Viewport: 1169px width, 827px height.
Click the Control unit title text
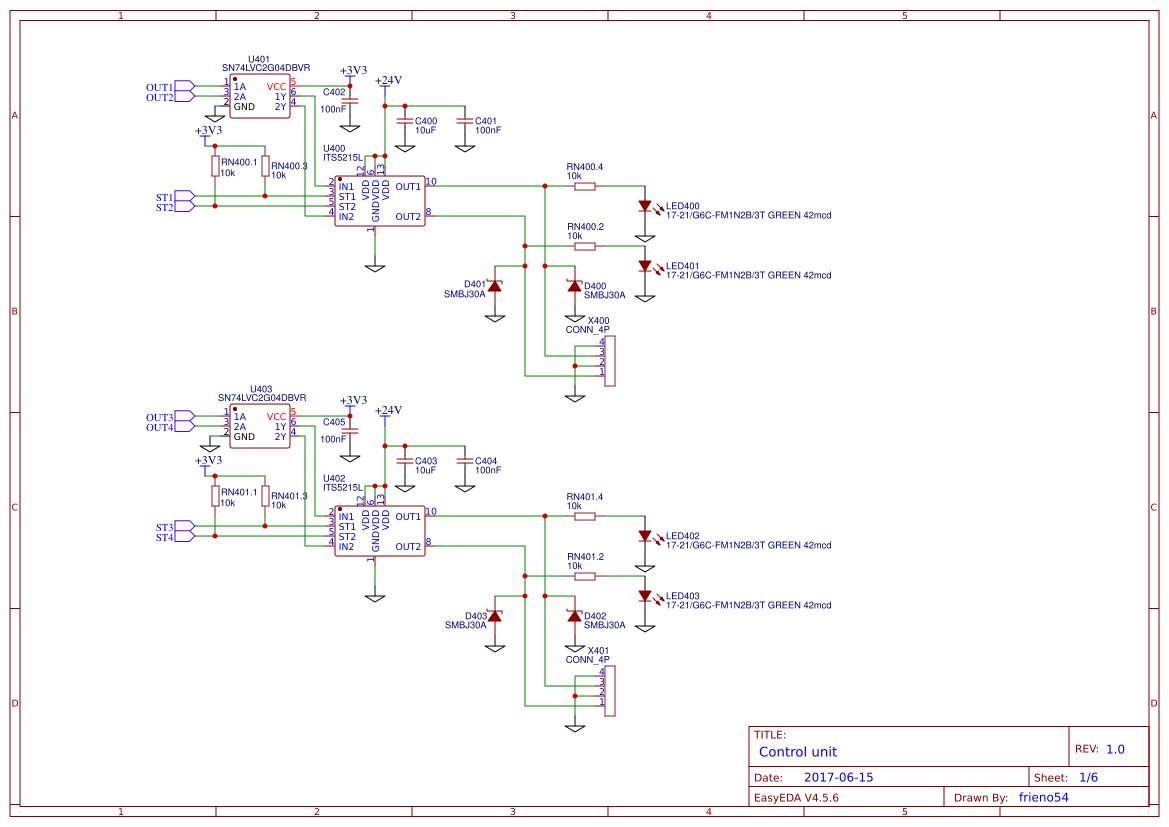pos(798,752)
